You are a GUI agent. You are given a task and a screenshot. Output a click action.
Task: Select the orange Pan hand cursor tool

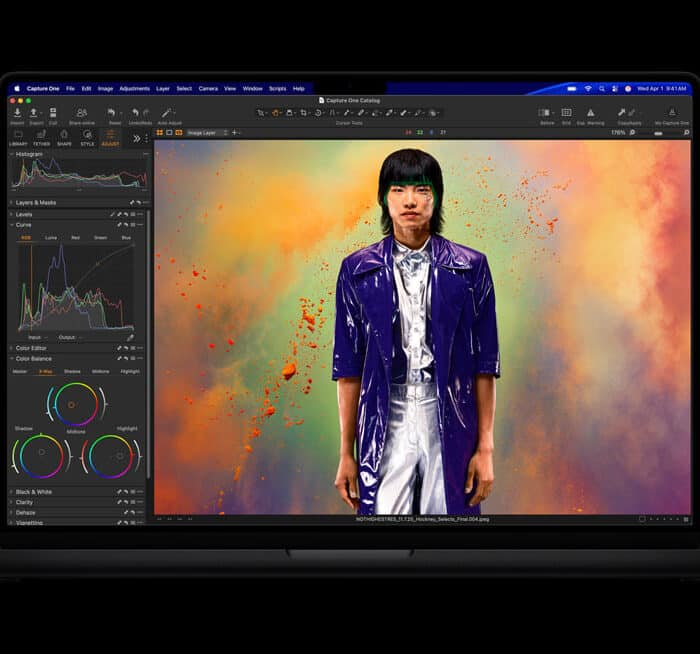[275, 113]
